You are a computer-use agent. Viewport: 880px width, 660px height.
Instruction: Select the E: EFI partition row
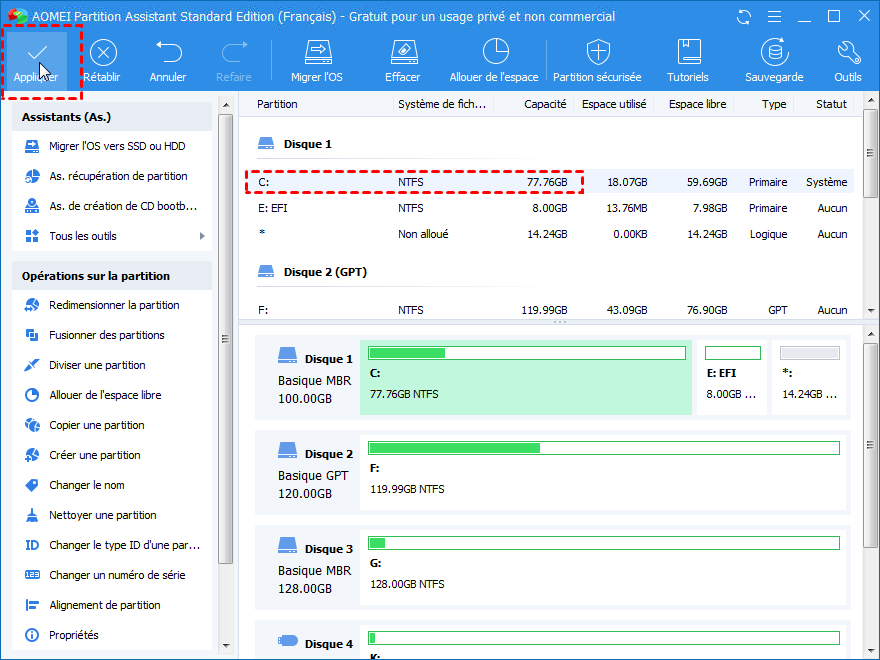click(550, 208)
